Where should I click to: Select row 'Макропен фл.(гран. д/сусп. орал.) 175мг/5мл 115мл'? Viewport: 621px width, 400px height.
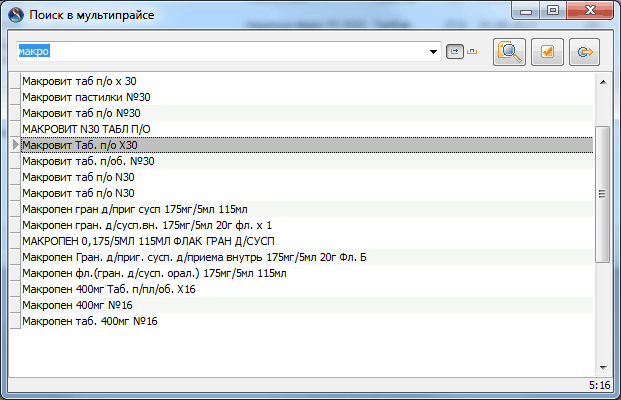307,273
